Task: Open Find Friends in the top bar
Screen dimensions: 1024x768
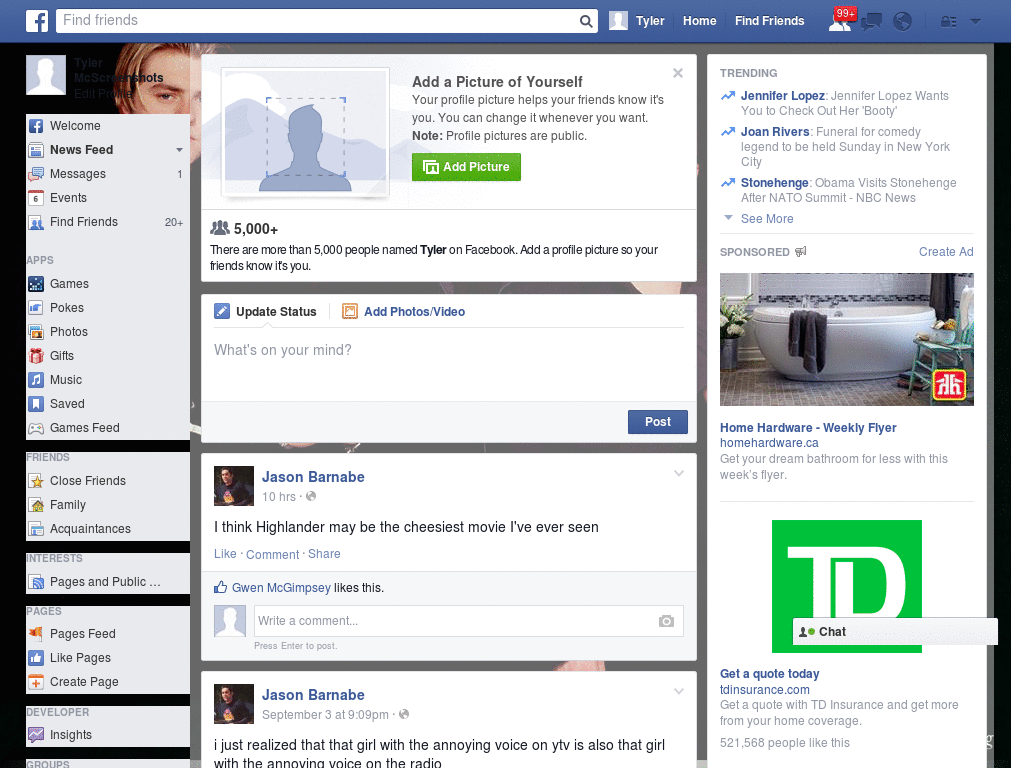Action: pyautogui.click(x=769, y=21)
